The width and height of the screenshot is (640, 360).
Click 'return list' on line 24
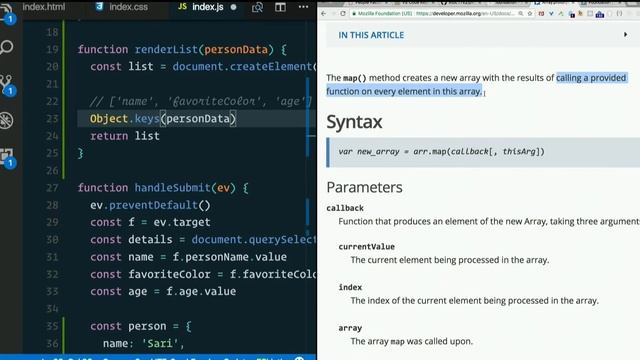(x=124, y=136)
